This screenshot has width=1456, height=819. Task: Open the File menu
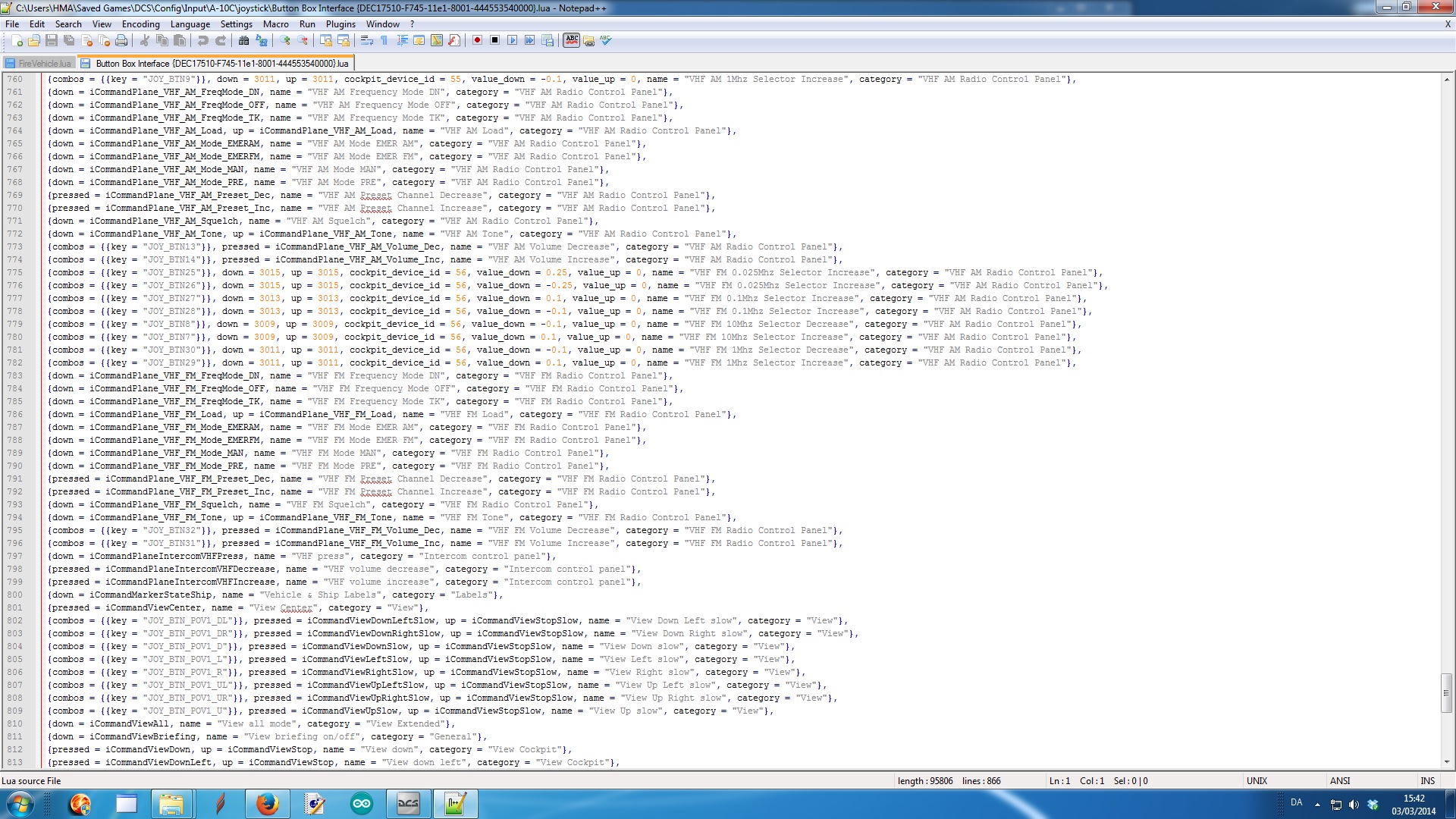(x=12, y=24)
